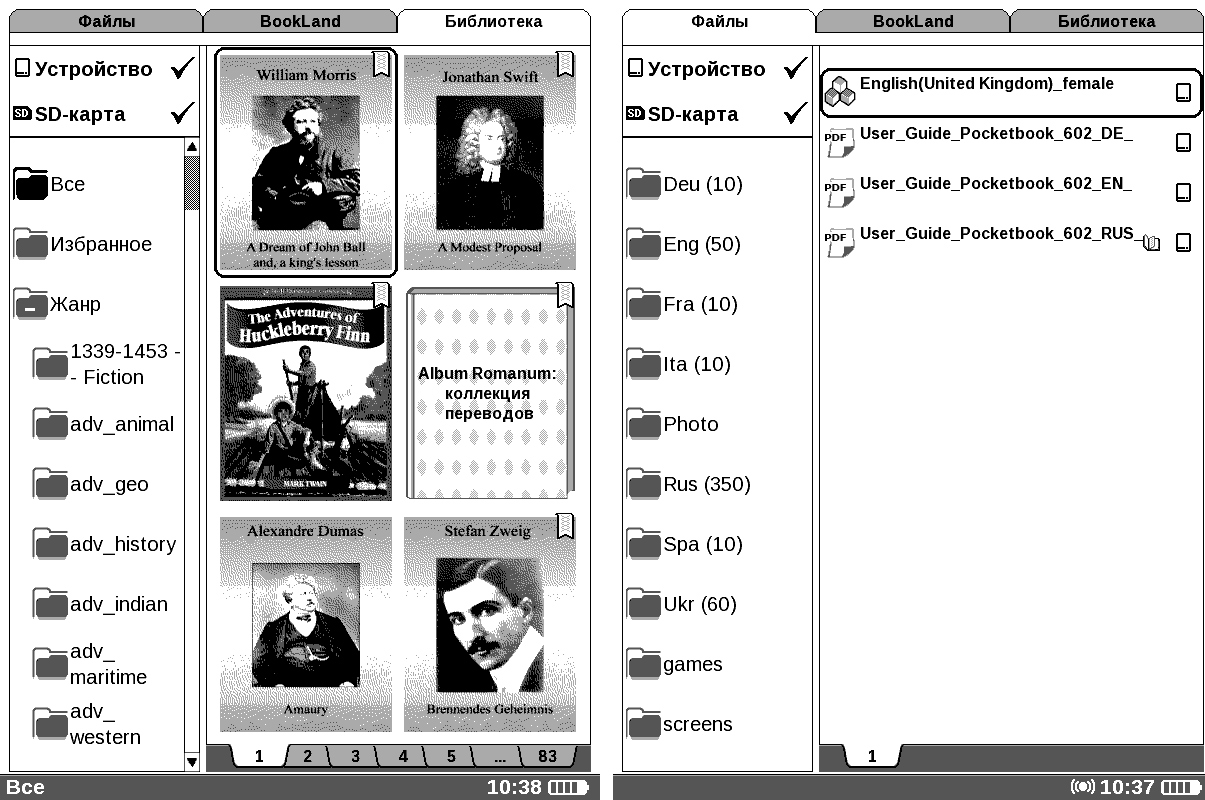Click the folder icon beside Ukr (60)

(644, 605)
